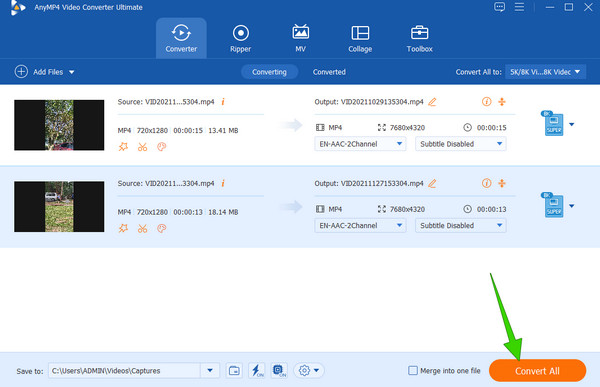The height and width of the screenshot is (387, 600).
Task: Open effects wand for the 00:00:15 video
Action: click(123, 147)
